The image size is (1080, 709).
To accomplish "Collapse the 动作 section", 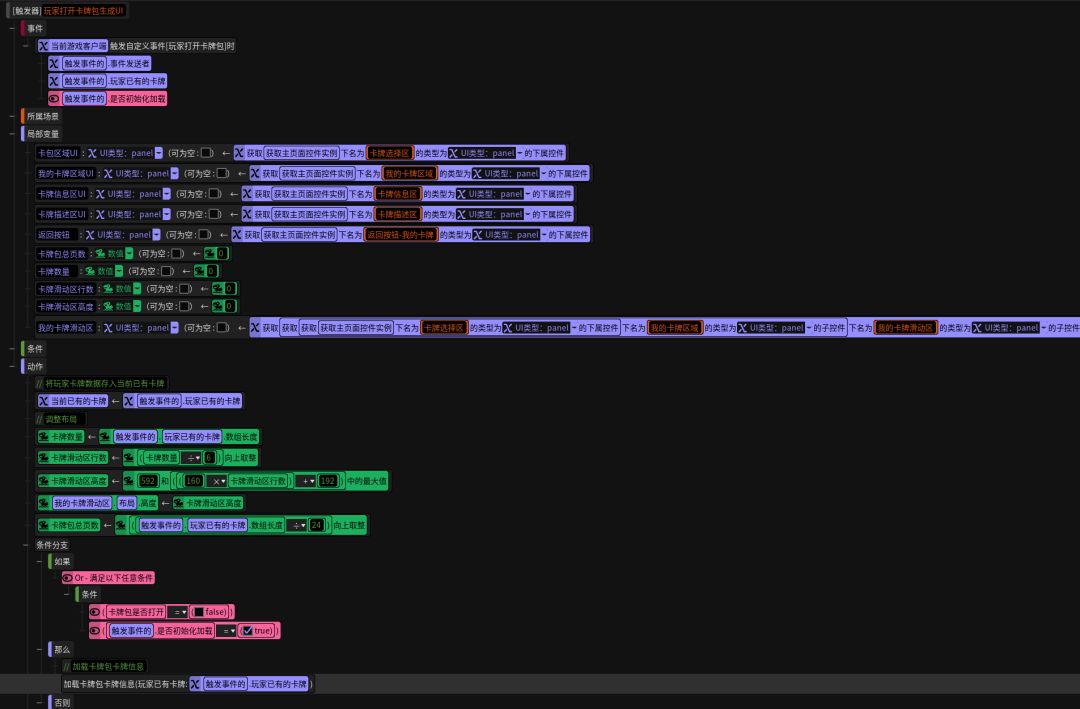I will (x=12, y=367).
